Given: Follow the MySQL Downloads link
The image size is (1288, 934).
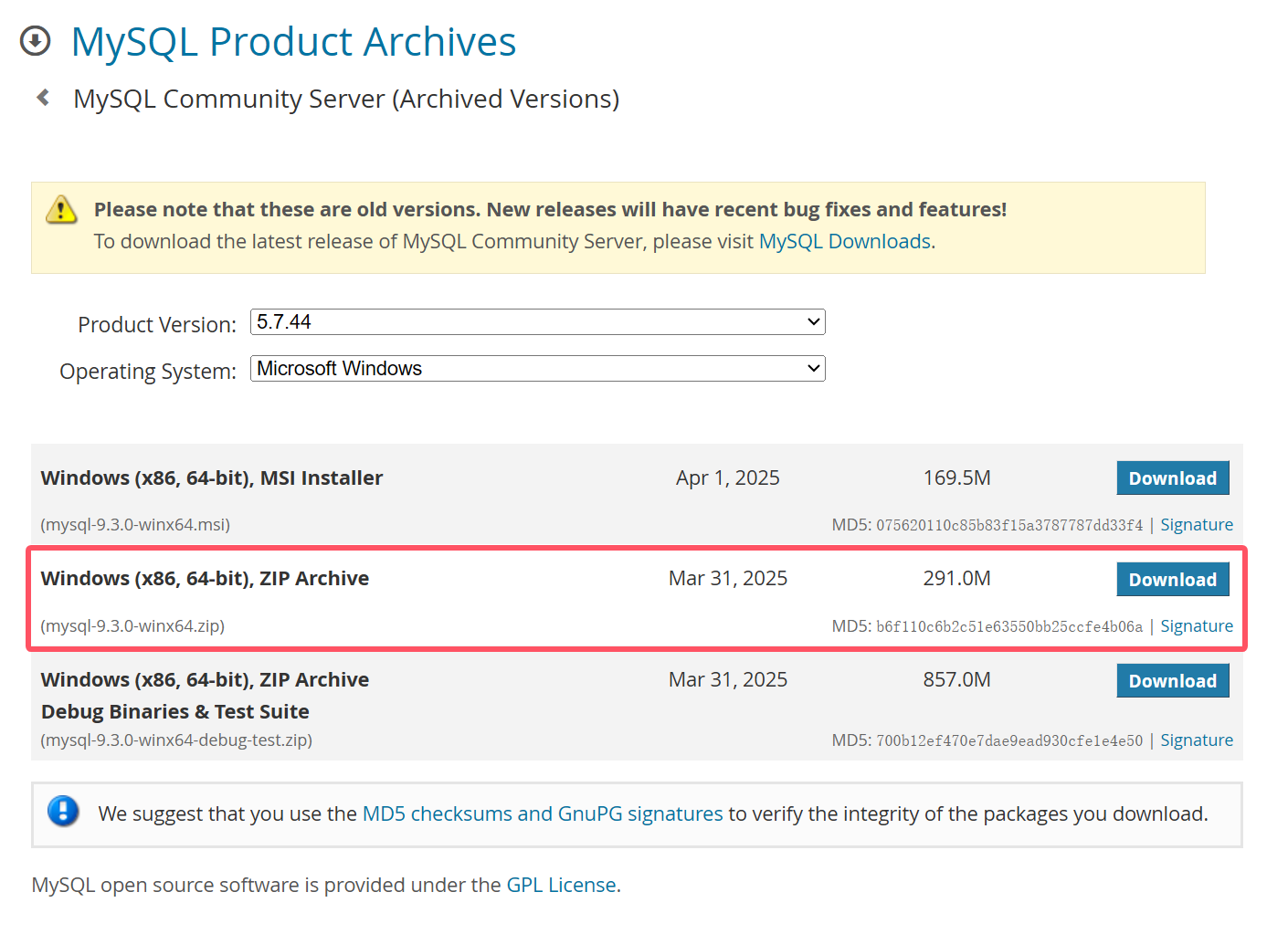Looking at the screenshot, I should [x=844, y=242].
